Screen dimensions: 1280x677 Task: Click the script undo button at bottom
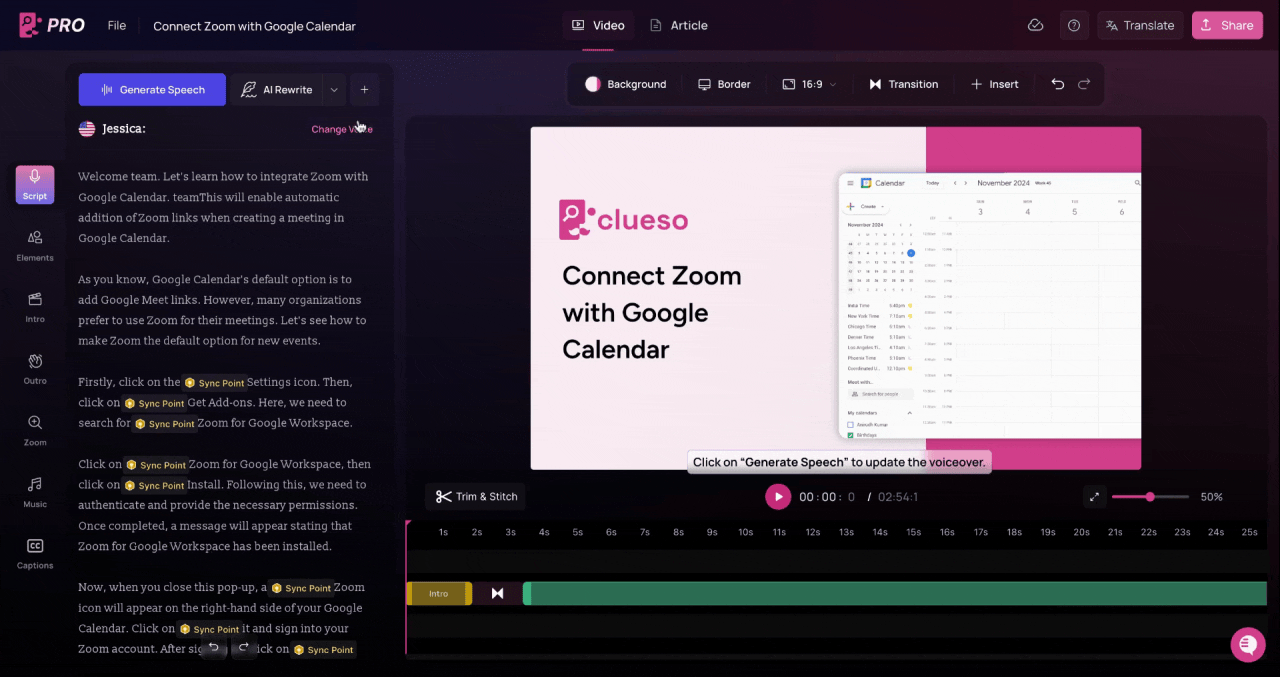coord(213,648)
